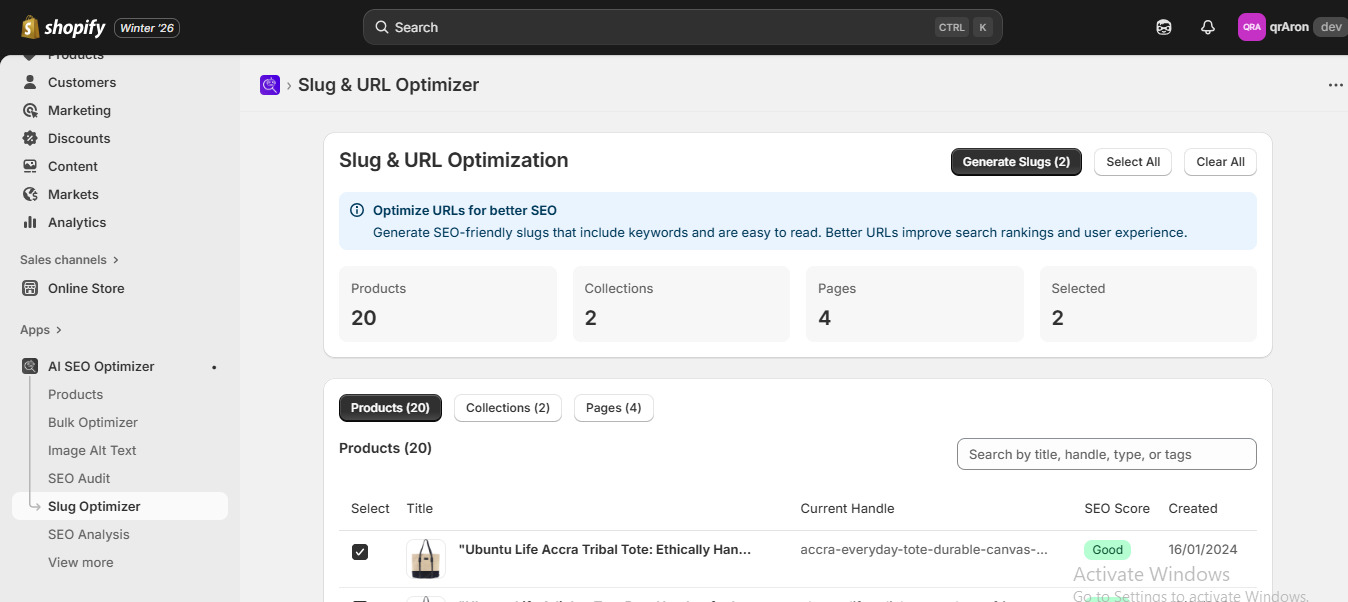The height and width of the screenshot is (602, 1348).
Task: Click the purple app icon in breadcrumb
Action: pos(269,85)
